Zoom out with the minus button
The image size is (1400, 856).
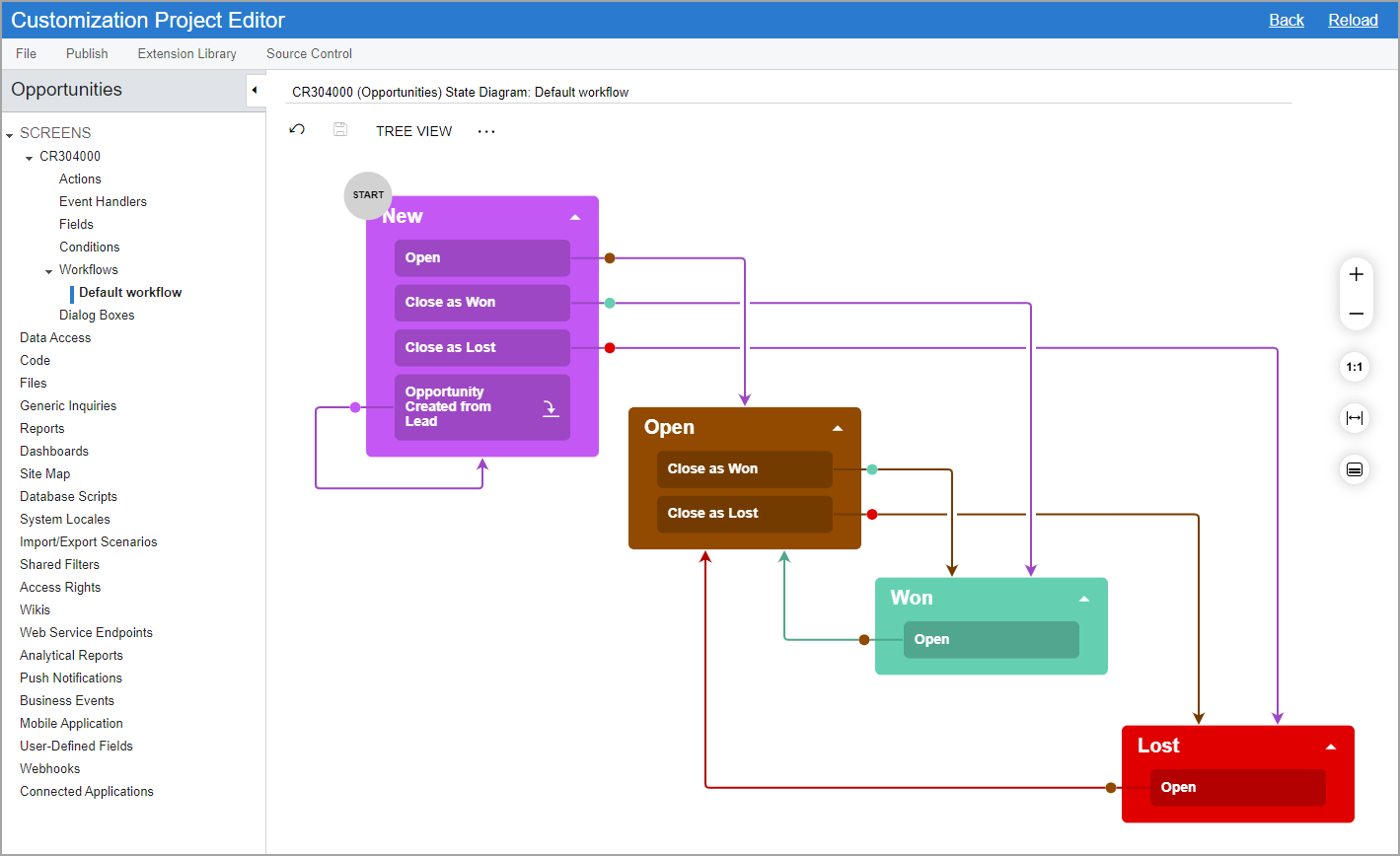(1356, 315)
